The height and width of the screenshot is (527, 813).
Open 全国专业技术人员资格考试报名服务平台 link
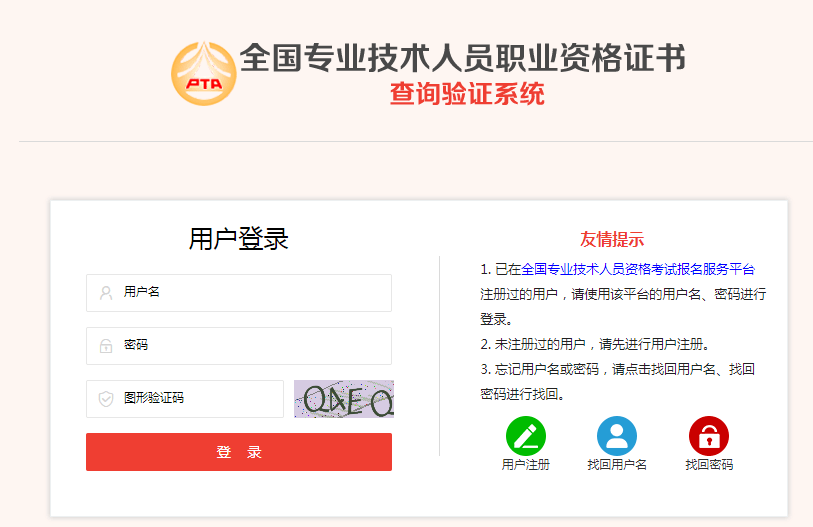[x=638, y=269]
